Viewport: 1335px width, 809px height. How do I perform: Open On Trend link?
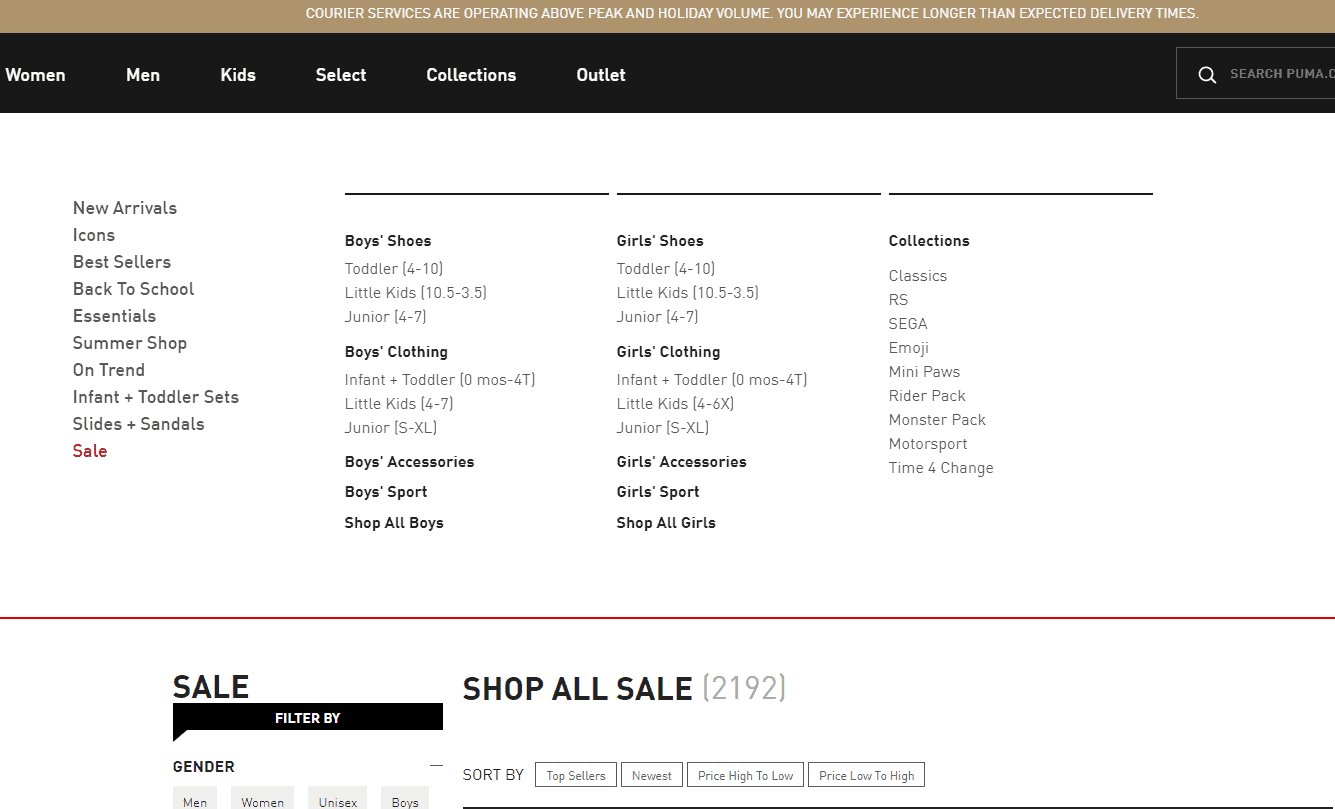[x=109, y=370]
